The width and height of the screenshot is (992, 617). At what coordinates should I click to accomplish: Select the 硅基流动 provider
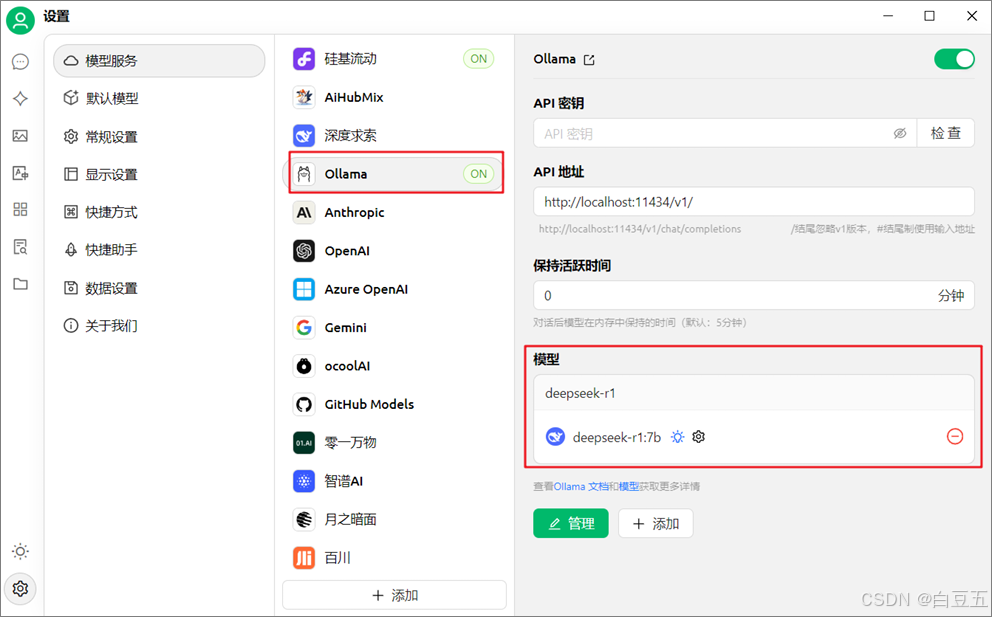coord(394,59)
